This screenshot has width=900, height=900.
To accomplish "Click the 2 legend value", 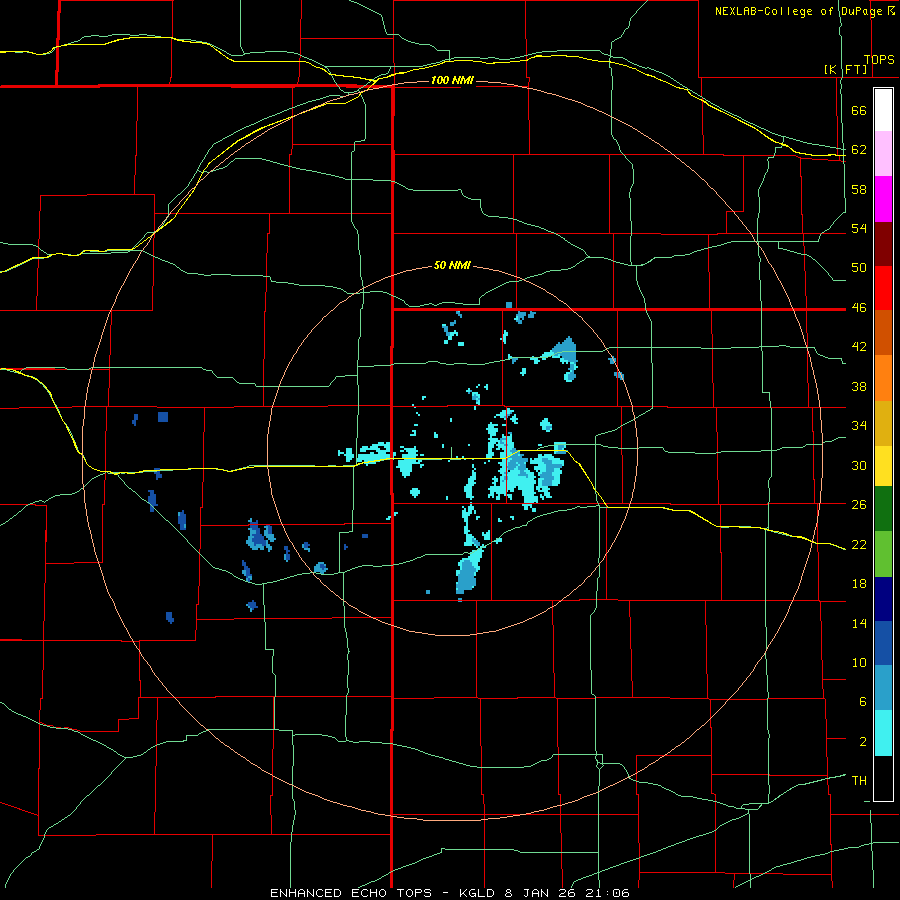I will [863, 741].
